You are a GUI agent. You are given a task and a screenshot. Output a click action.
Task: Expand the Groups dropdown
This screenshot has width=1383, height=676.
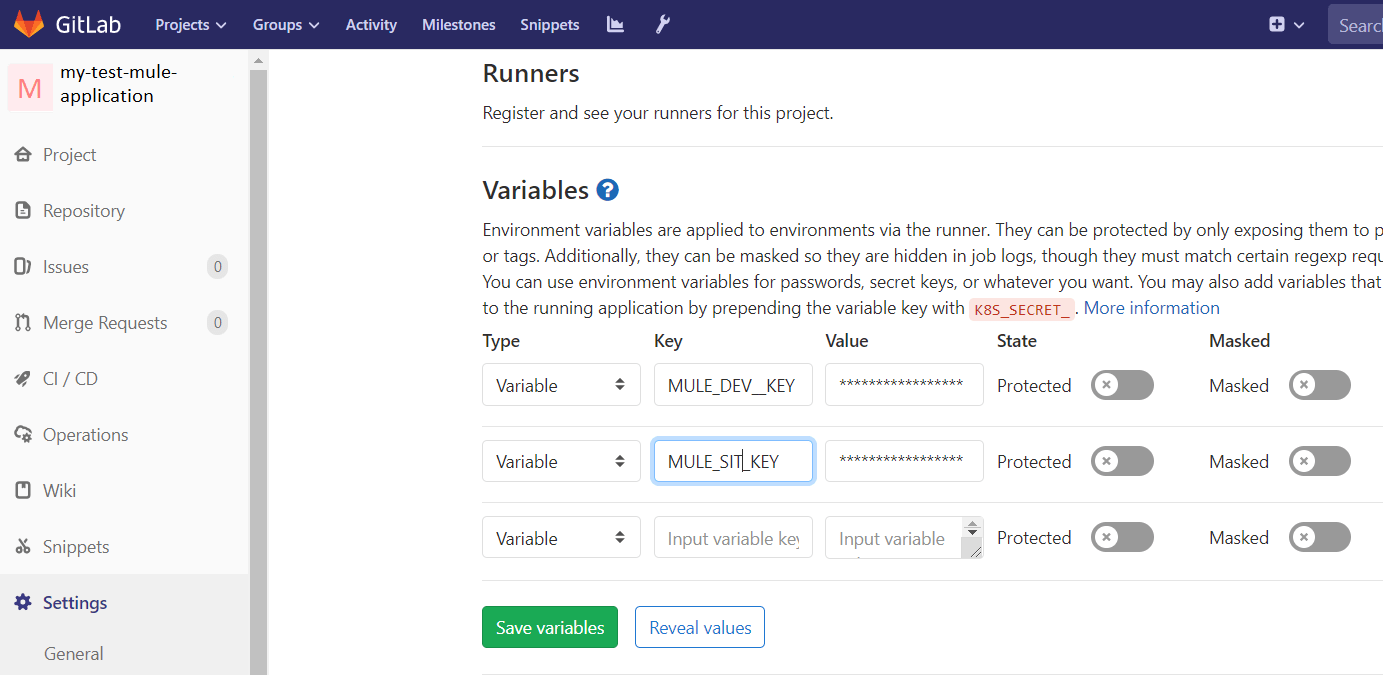click(x=285, y=24)
